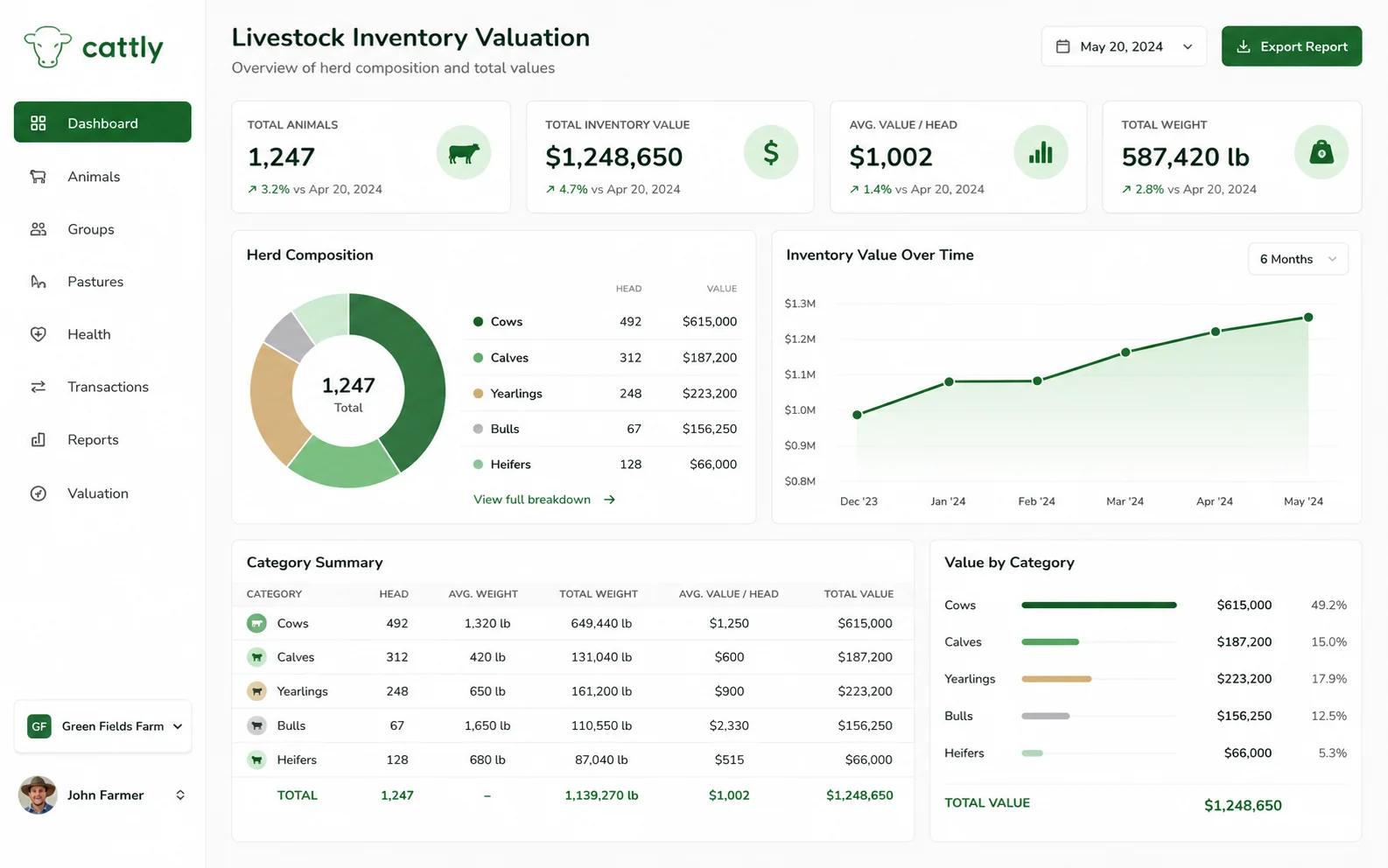
Task: Click the Calves row icon in Category Summary
Action: 256,657
